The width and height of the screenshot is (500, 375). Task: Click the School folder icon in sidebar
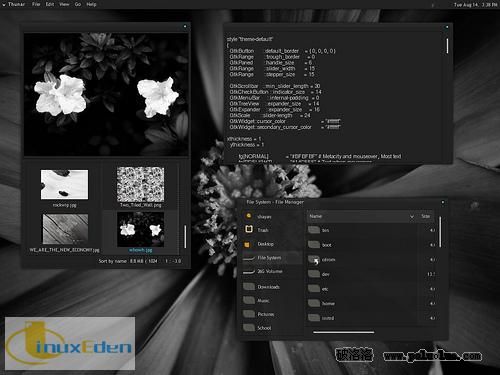coord(249,328)
